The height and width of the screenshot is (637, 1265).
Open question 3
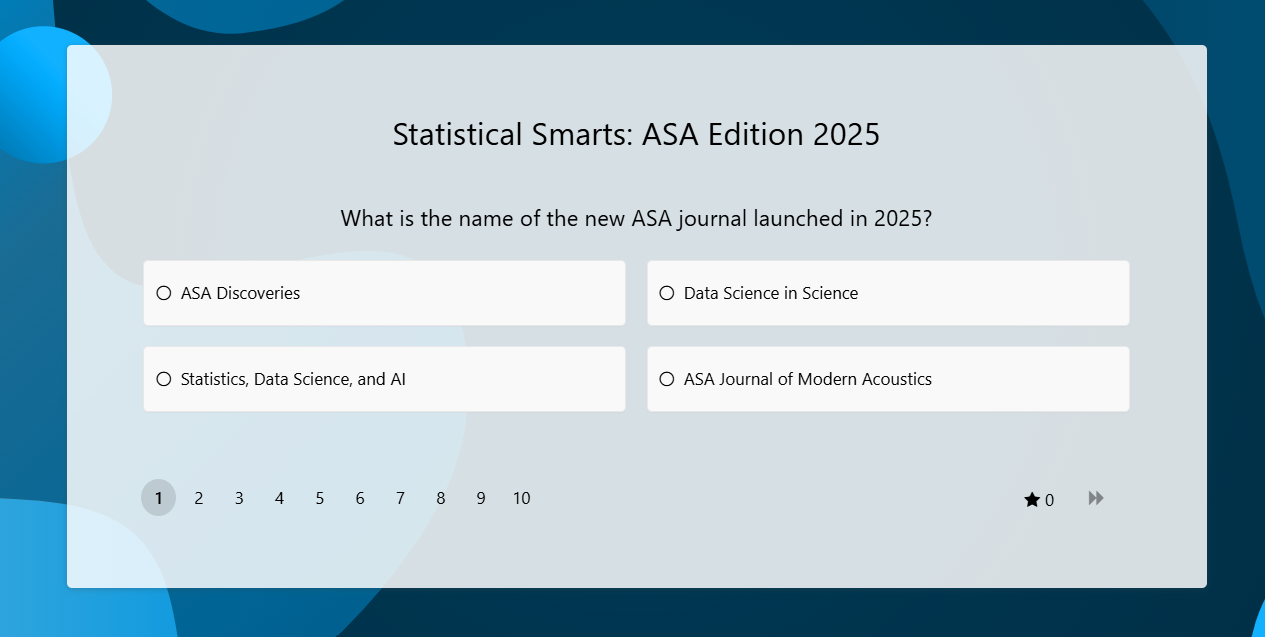[x=239, y=498]
